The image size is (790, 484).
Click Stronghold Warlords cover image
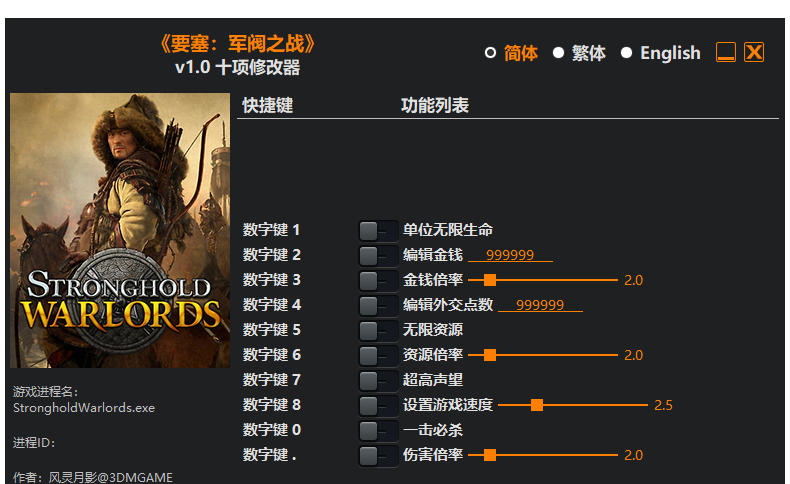point(120,230)
